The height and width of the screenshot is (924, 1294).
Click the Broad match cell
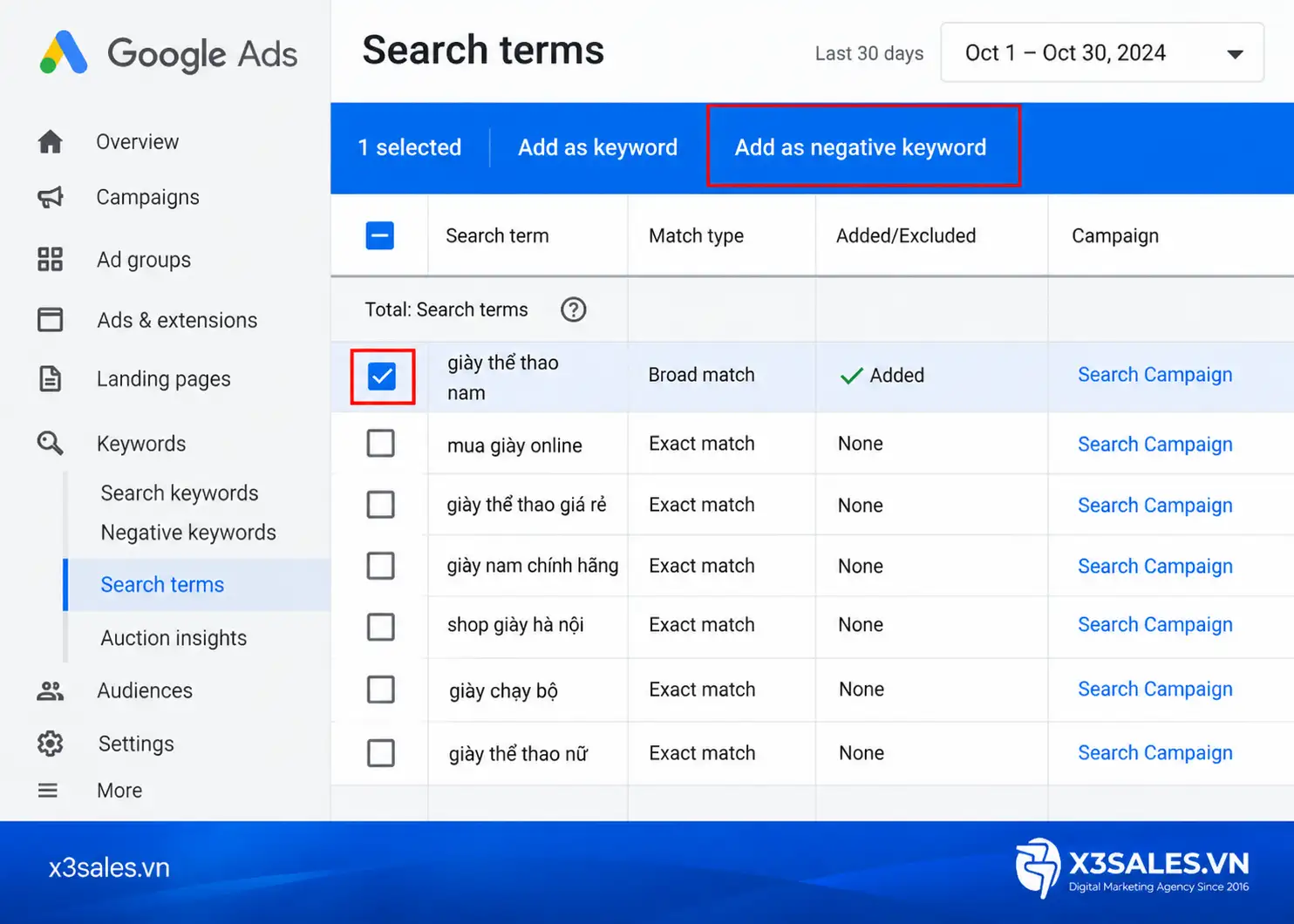[x=701, y=375]
